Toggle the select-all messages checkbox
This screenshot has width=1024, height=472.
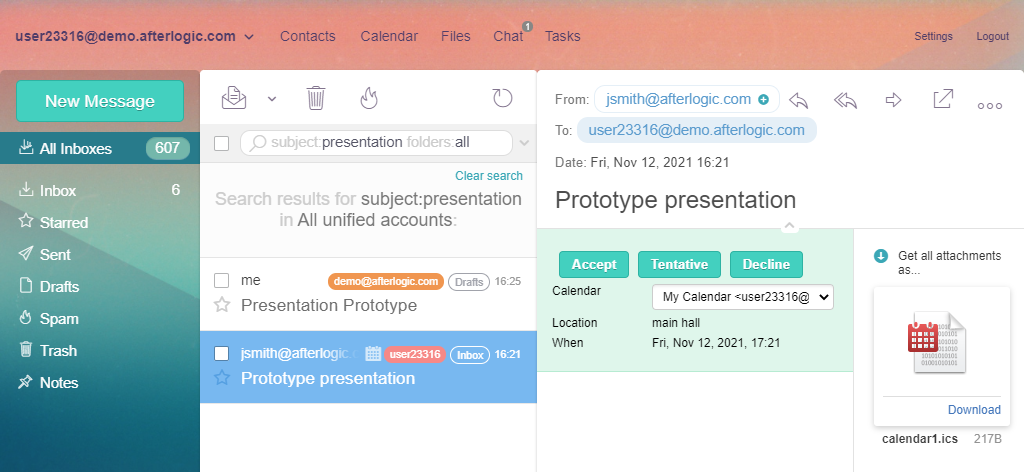[x=222, y=143]
